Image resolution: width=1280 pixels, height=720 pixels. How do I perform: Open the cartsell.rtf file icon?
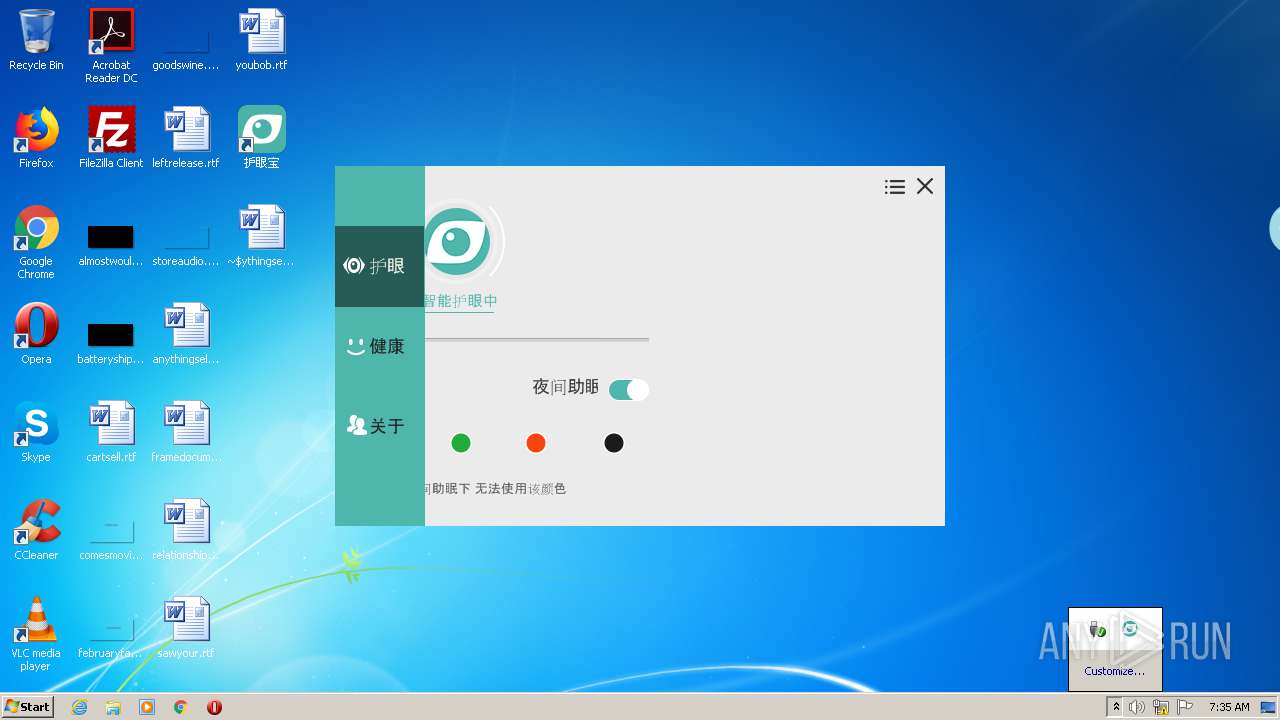pyautogui.click(x=111, y=432)
